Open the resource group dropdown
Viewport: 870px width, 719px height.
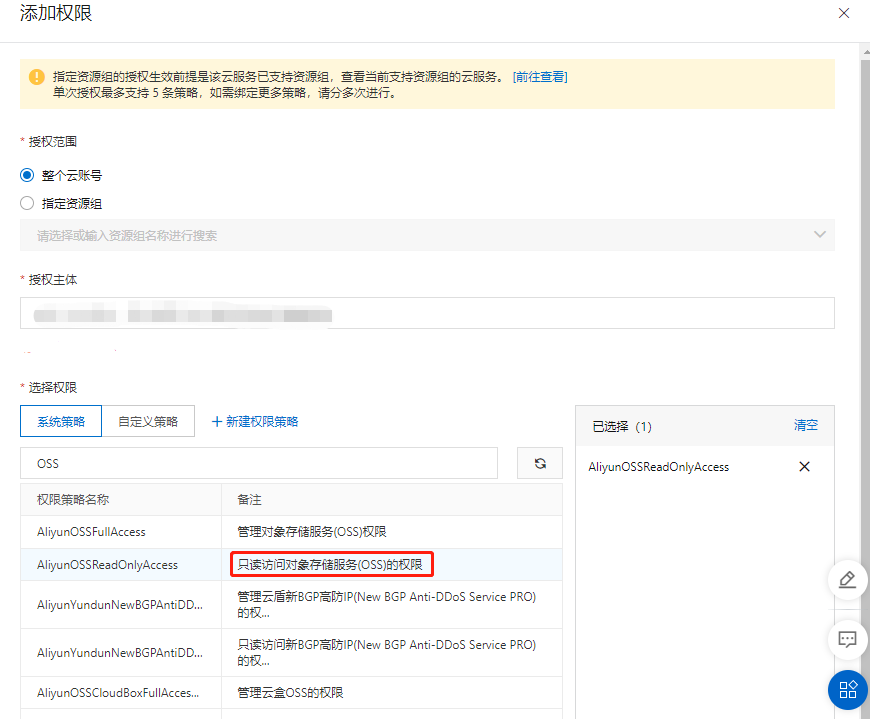point(427,235)
